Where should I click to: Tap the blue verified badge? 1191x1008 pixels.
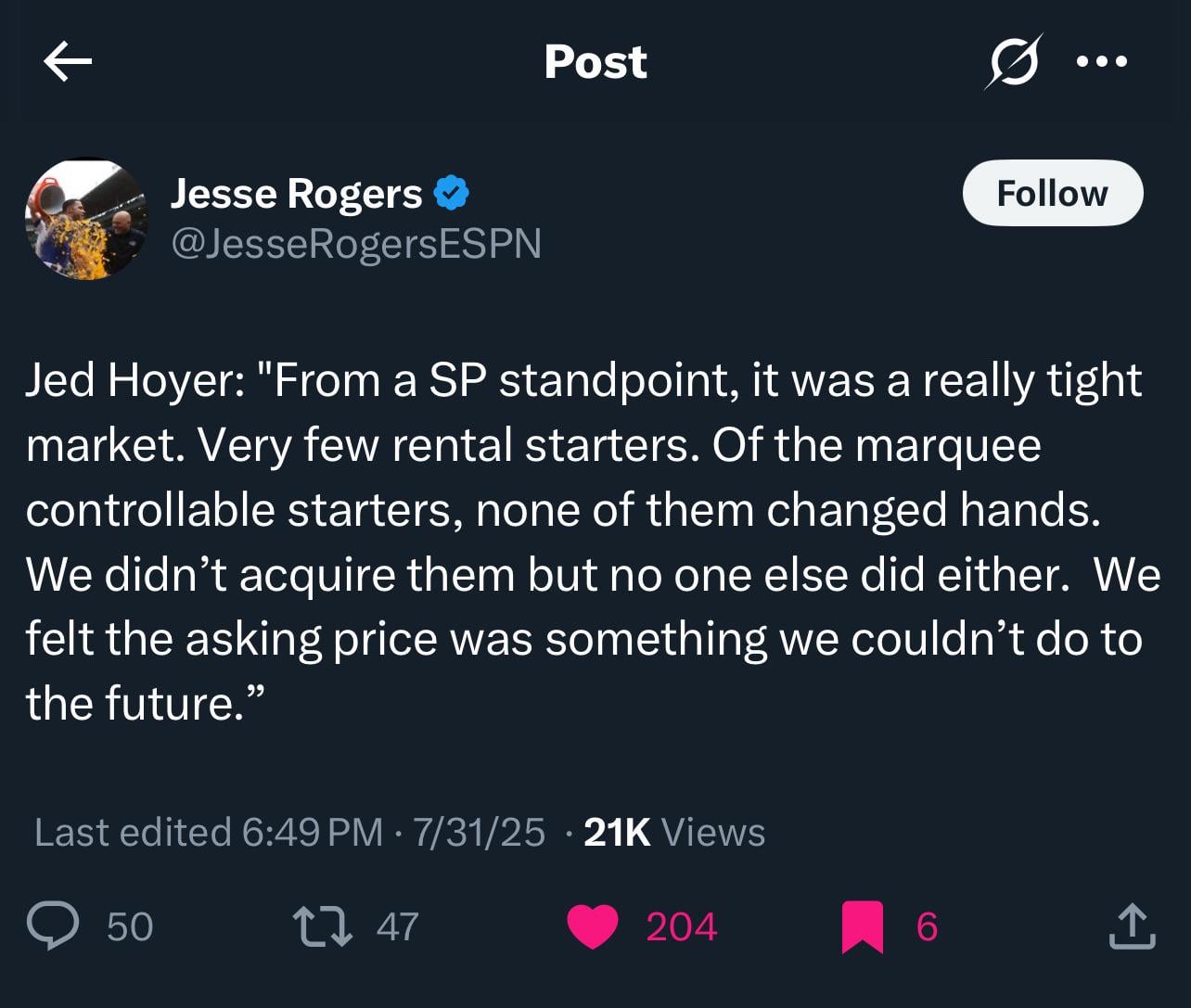click(x=452, y=194)
